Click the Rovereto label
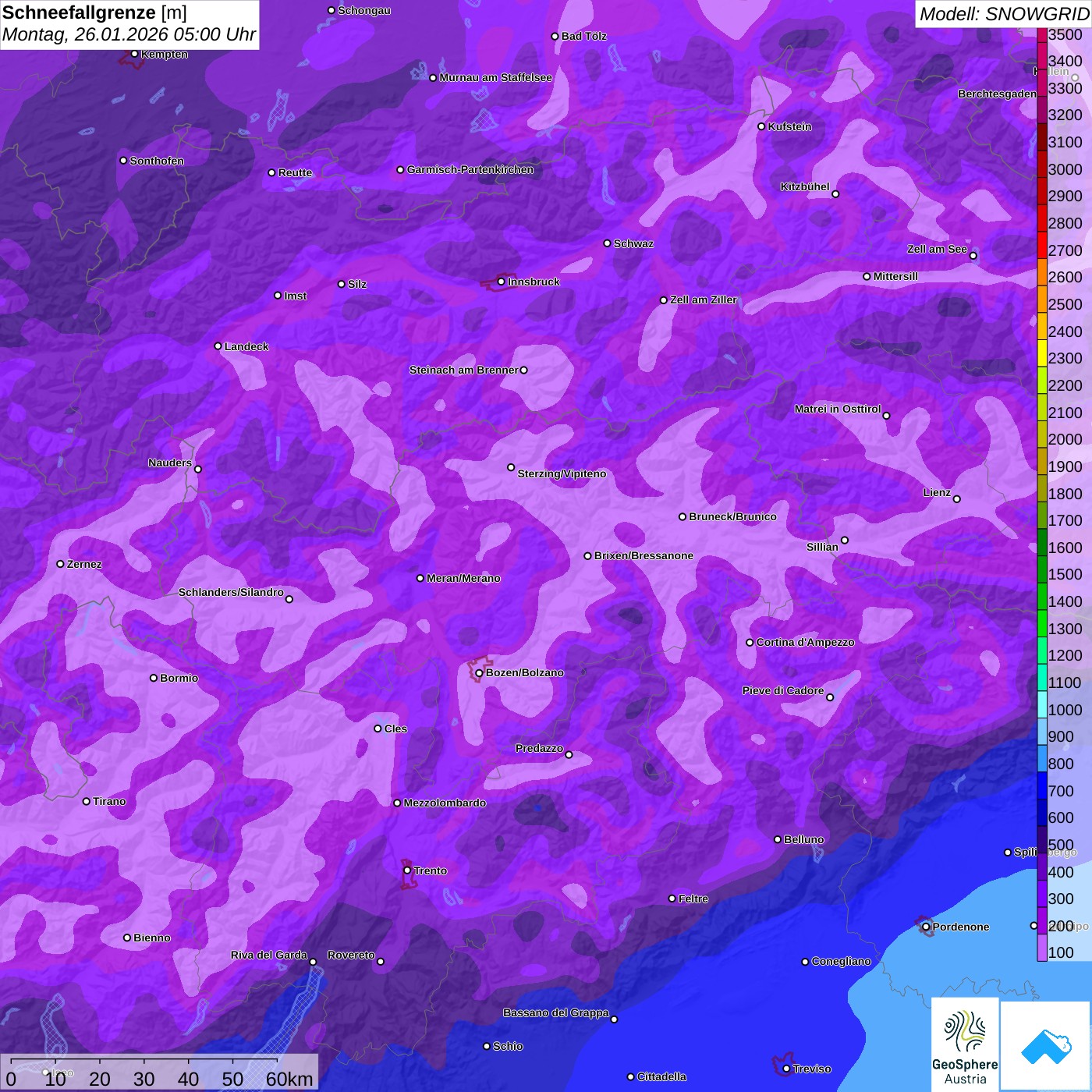This screenshot has width=1092, height=1092. pos(351,955)
